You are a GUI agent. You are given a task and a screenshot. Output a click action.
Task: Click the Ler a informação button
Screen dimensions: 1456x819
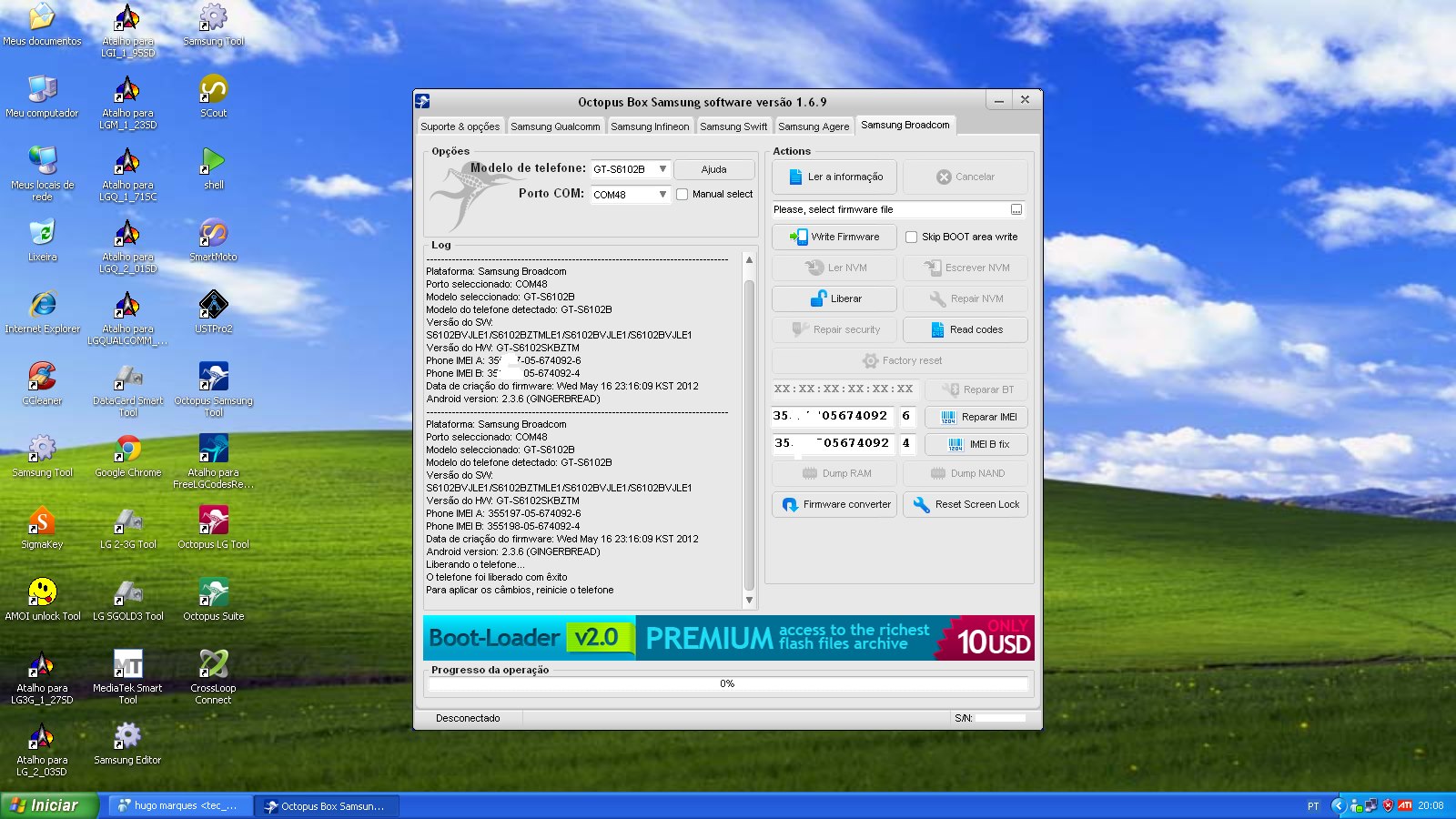(x=834, y=177)
